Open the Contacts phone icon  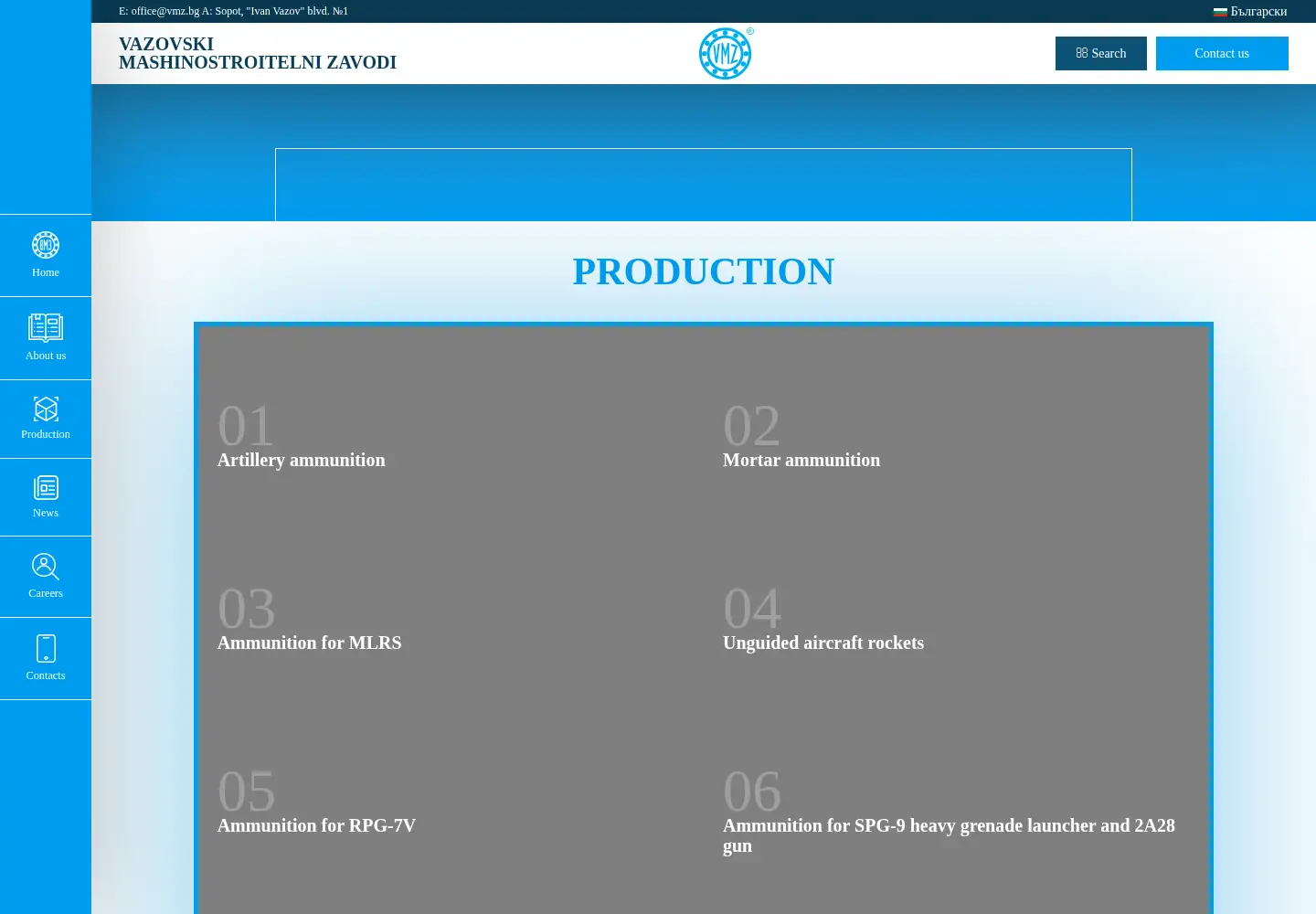46,648
